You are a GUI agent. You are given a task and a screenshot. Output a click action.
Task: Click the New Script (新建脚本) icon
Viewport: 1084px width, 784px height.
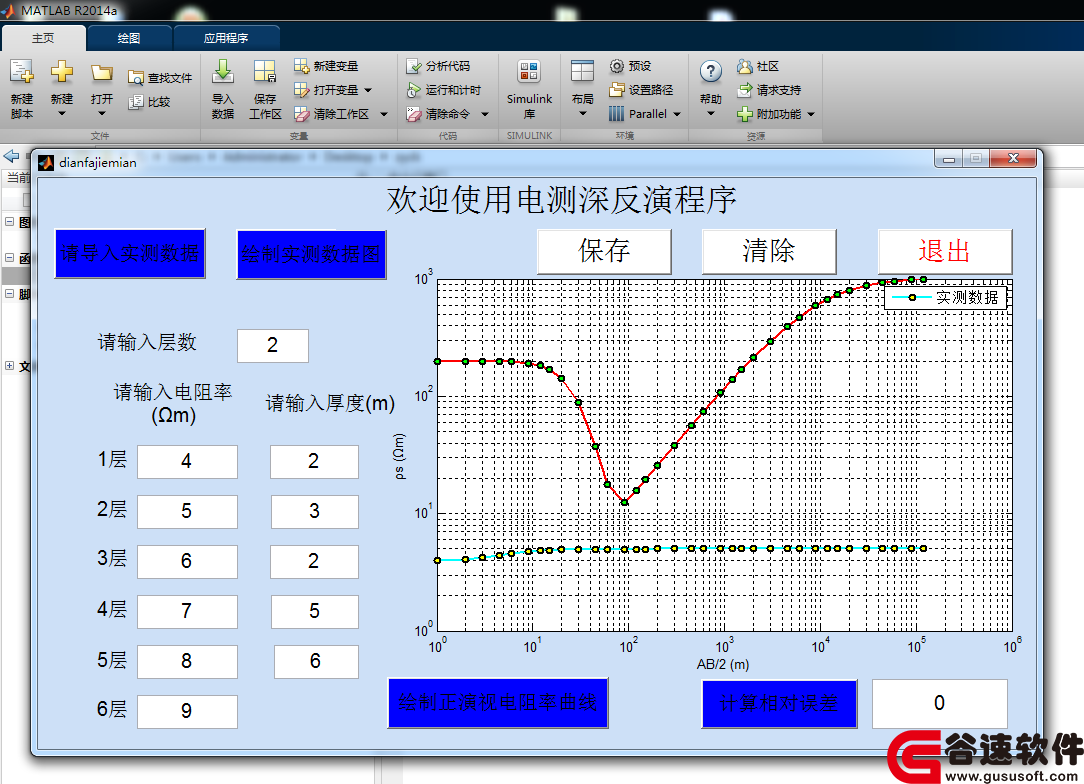21,72
